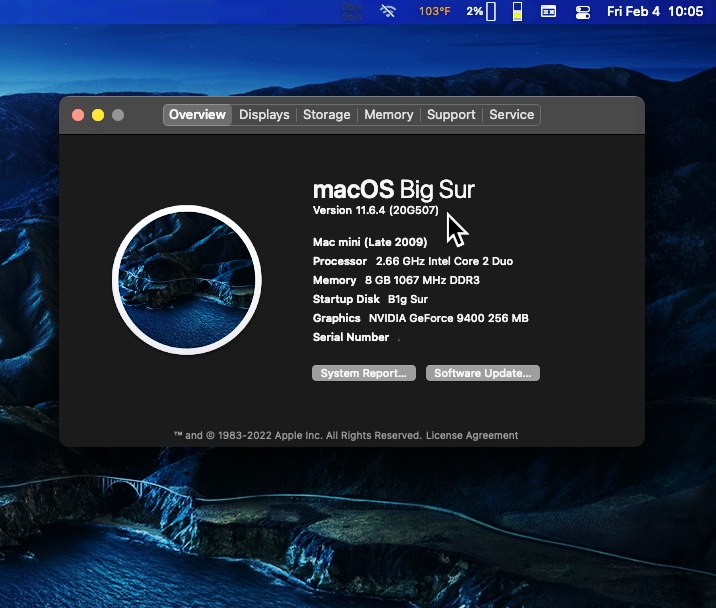Click the macOS Big Sur title
Screen dimensions: 716x608
click(x=394, y=189)
